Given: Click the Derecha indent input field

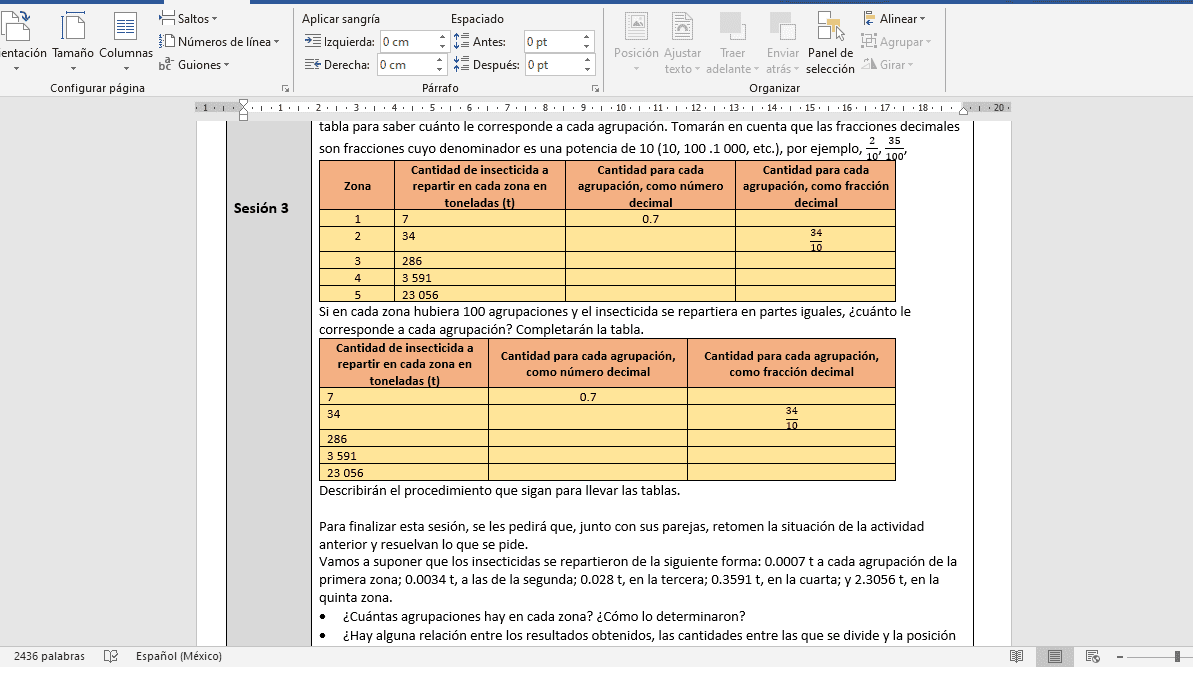Looking at the screenshot, I should click(406, 65).
